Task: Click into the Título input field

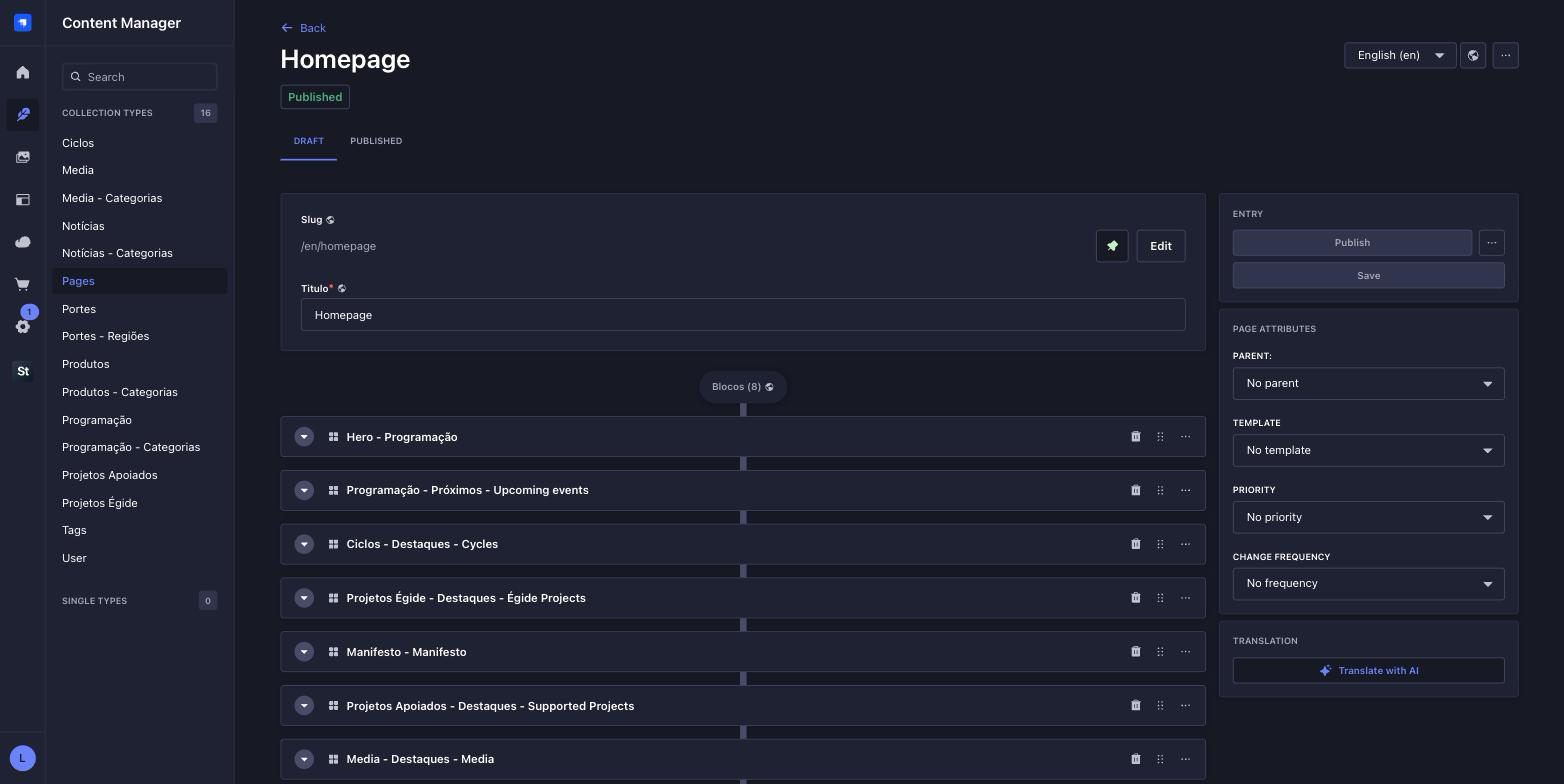Action: [743, 315]
